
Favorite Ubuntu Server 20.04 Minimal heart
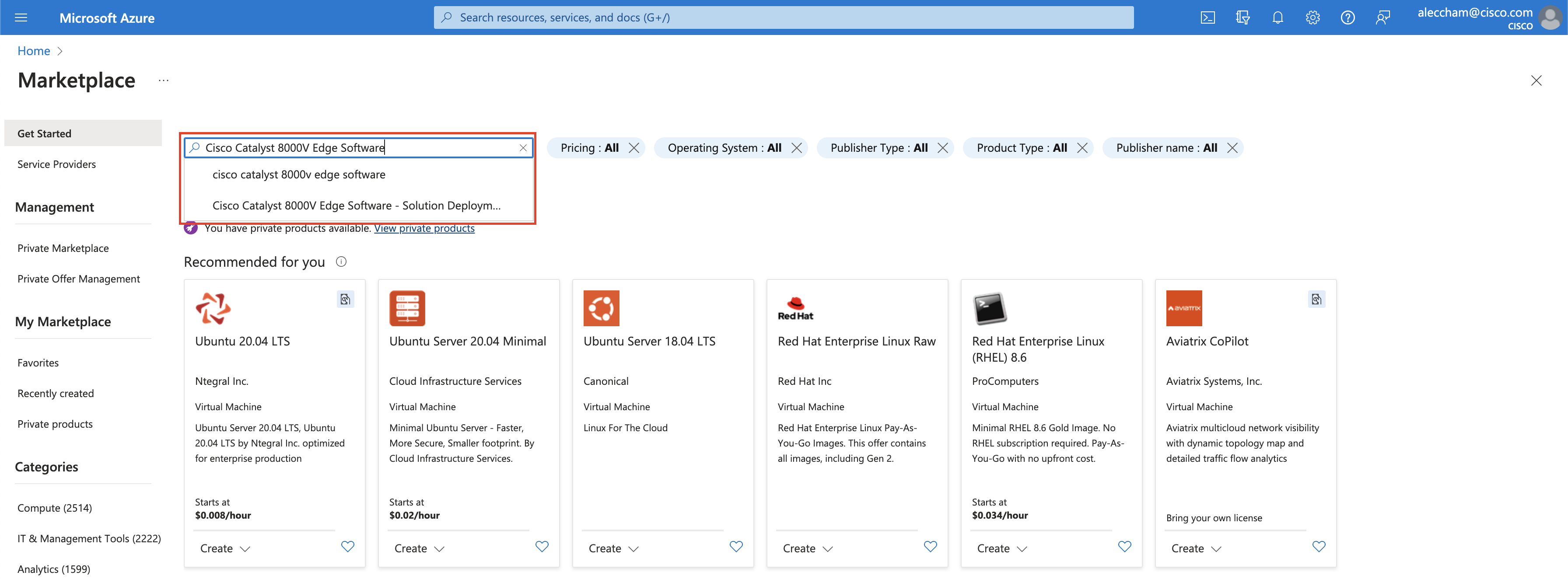pos(542,546)
